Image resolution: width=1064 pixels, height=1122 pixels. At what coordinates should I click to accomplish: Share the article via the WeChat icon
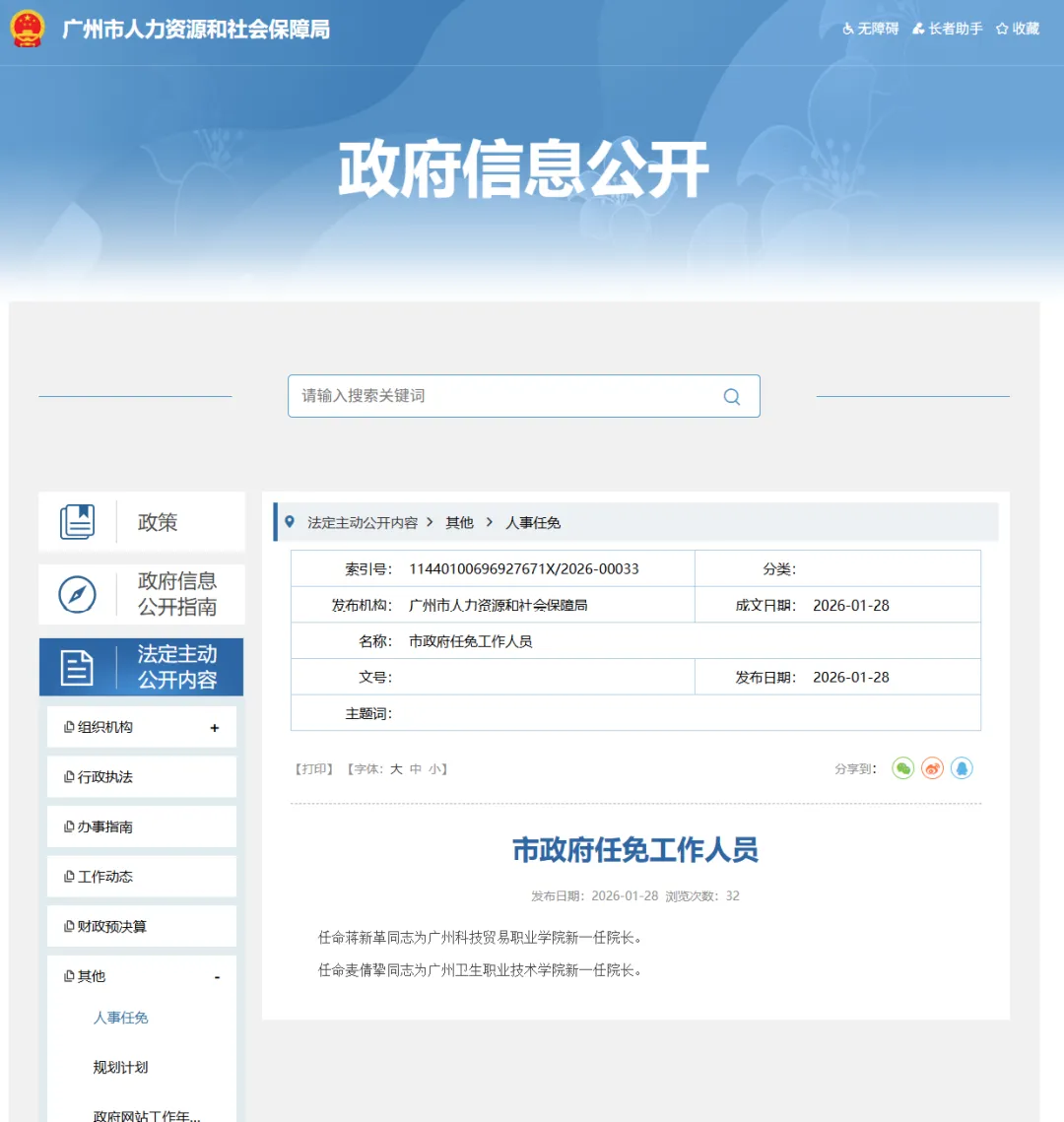[x=902, y=767]
